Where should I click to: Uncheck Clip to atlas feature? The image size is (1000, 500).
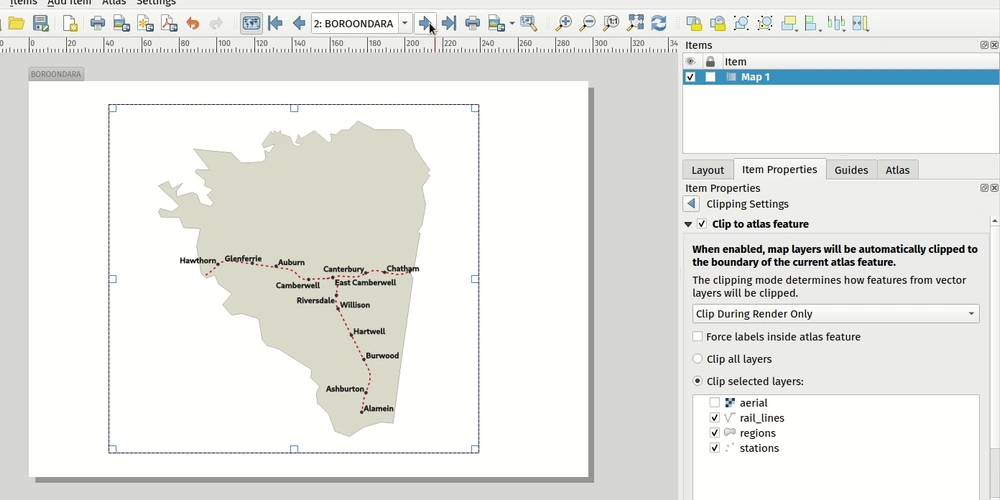(x=702, y=224)
